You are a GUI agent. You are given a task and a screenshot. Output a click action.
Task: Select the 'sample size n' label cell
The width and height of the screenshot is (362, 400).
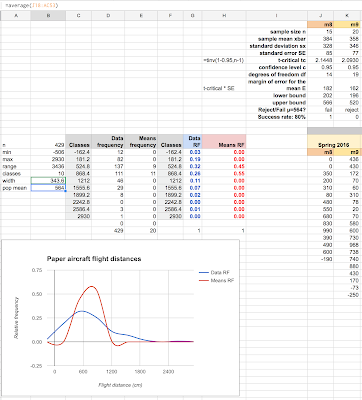tap(277, 32)
